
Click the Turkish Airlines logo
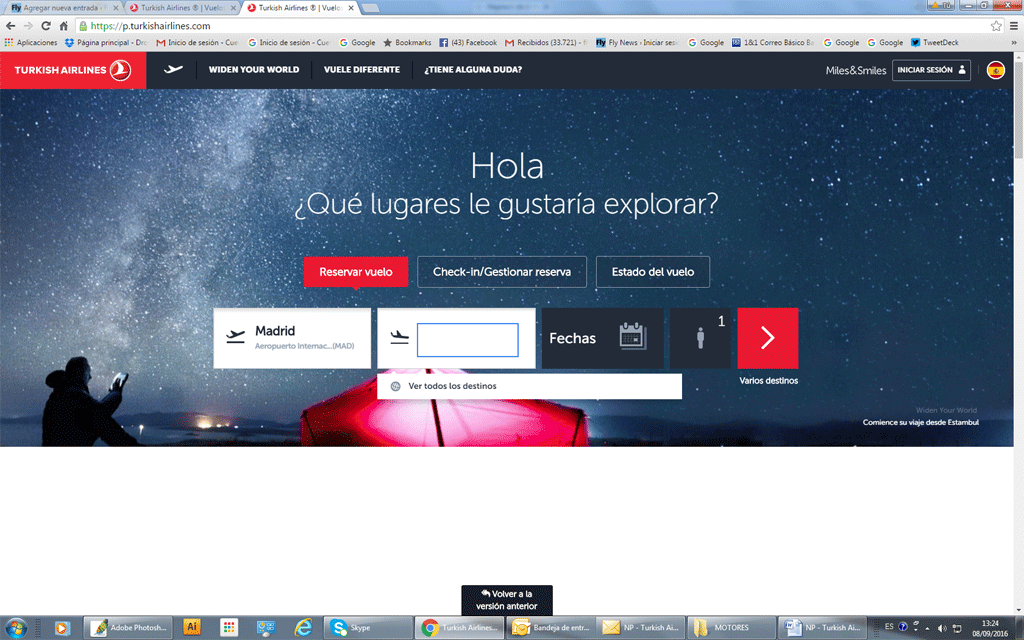(72, 70)
